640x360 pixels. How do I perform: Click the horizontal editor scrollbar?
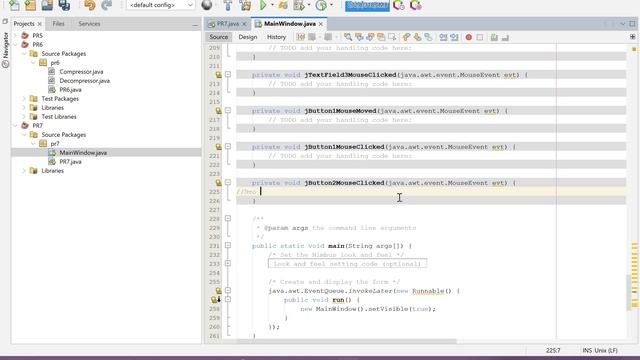(x=346, y=341)
